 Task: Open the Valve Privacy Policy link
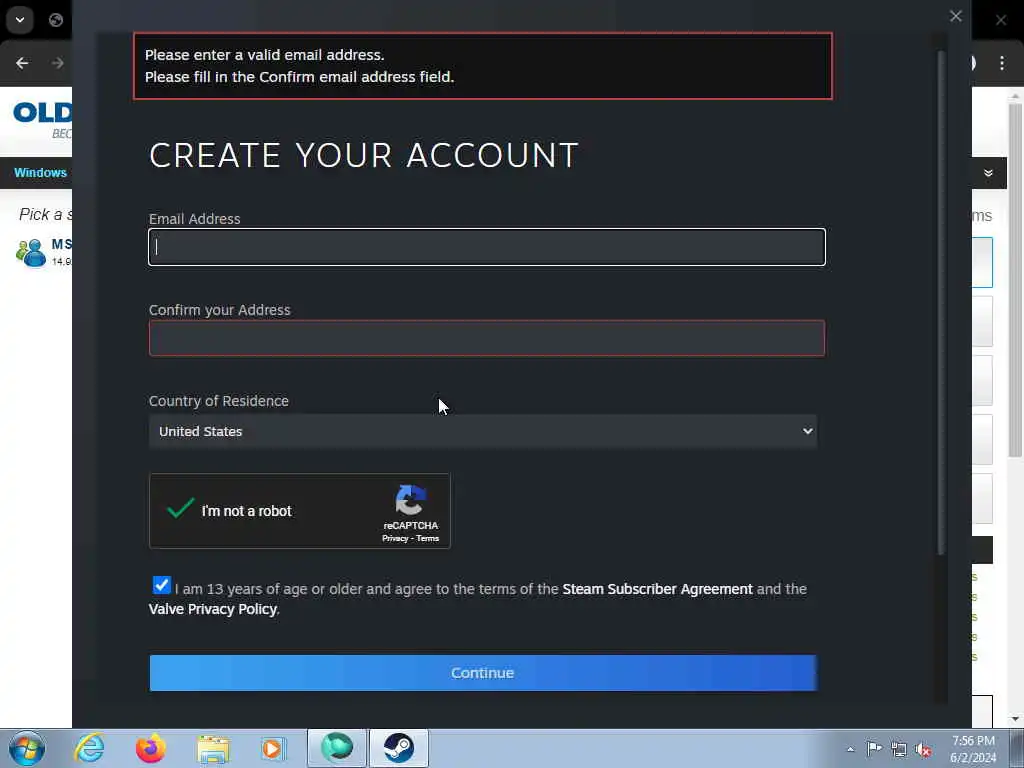212,609
